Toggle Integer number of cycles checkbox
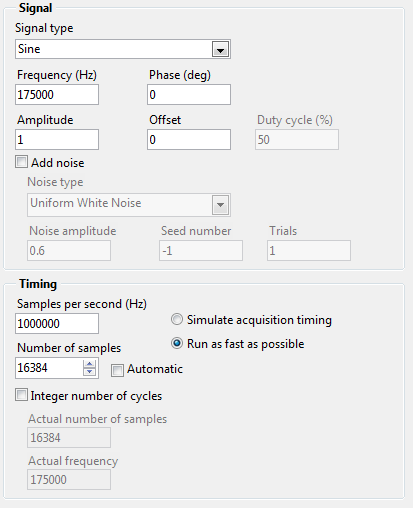This screenshot has height=508, width=413. coord(21,395)
